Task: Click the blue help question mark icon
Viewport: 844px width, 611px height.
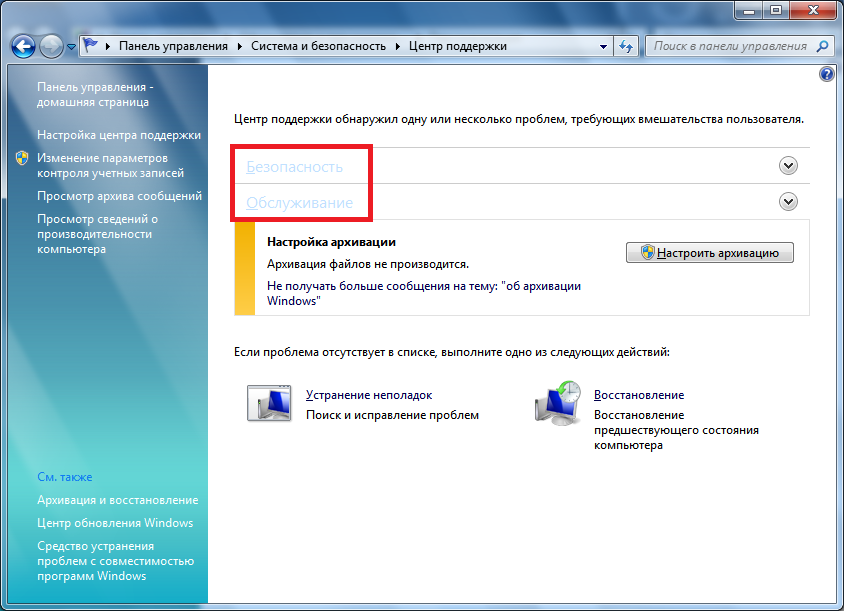Action: click(x=826, y=74)
